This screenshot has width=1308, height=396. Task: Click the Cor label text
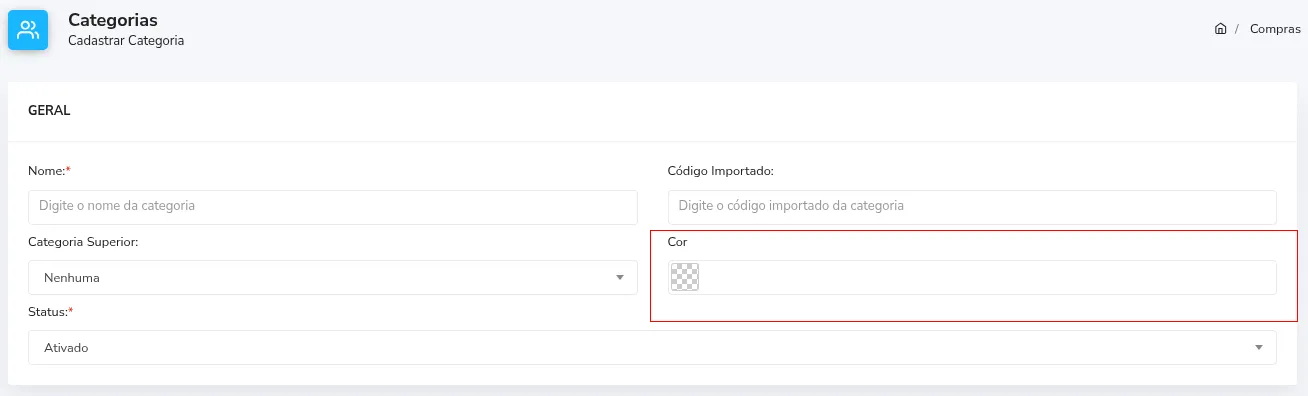click(677, 242)
